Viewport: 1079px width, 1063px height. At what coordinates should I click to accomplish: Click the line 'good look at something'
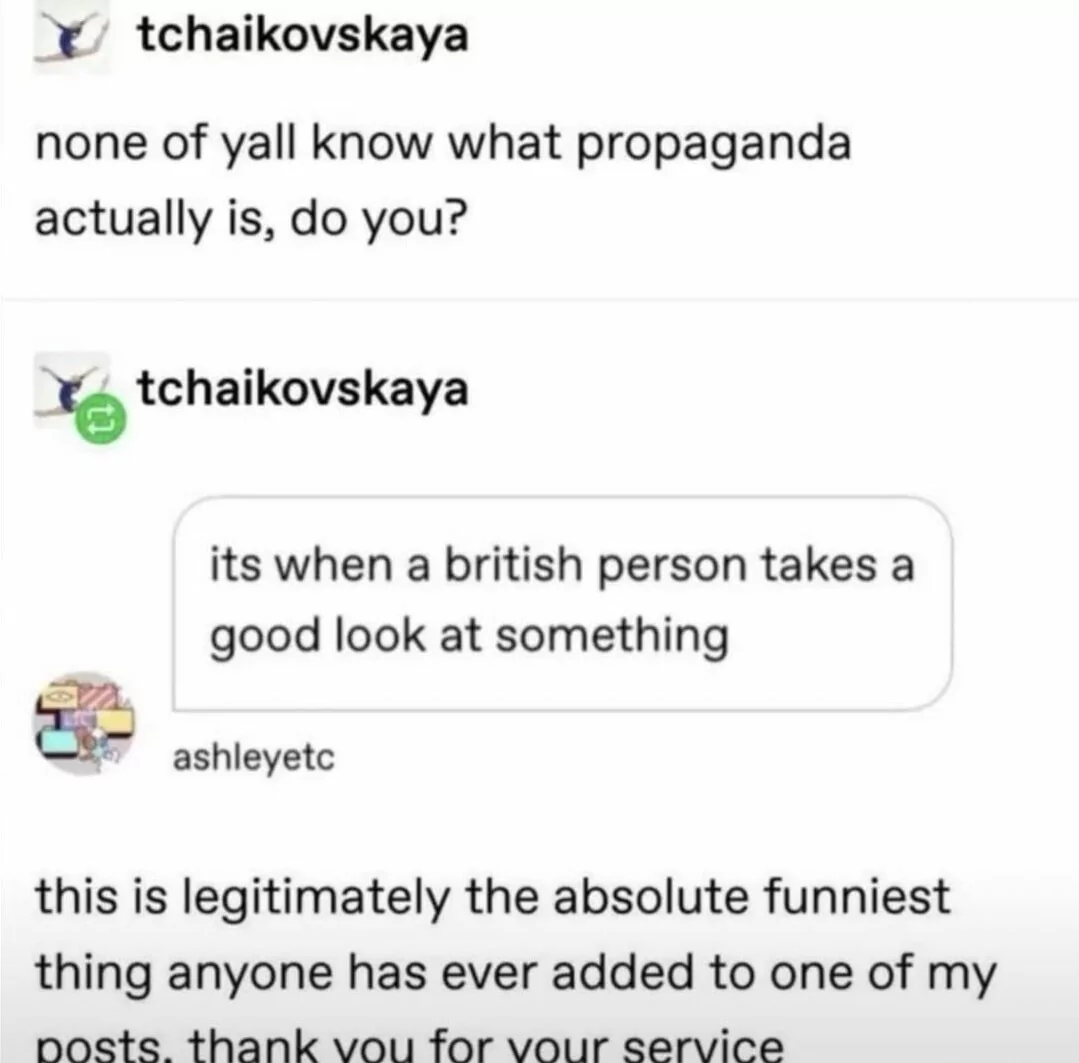tap(469, 636)
